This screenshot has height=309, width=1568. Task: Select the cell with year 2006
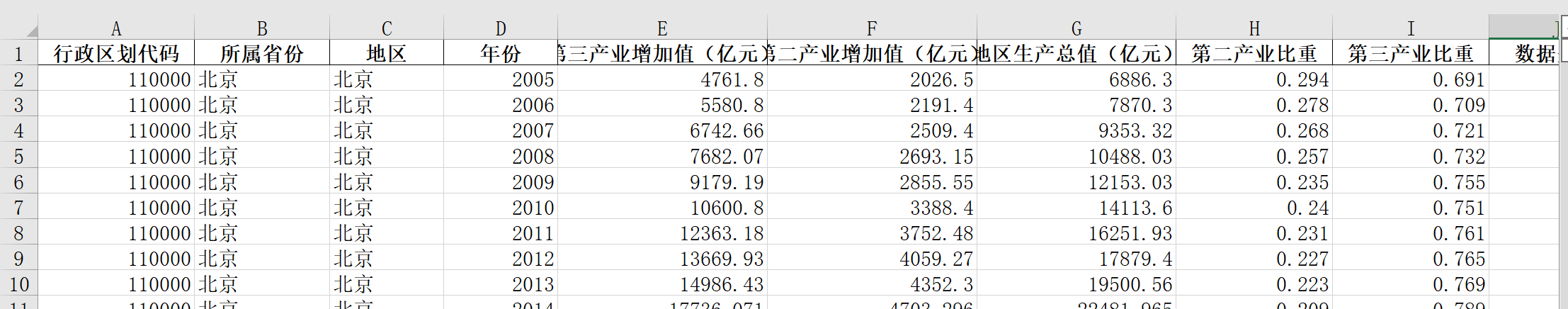tap(501, 105)
